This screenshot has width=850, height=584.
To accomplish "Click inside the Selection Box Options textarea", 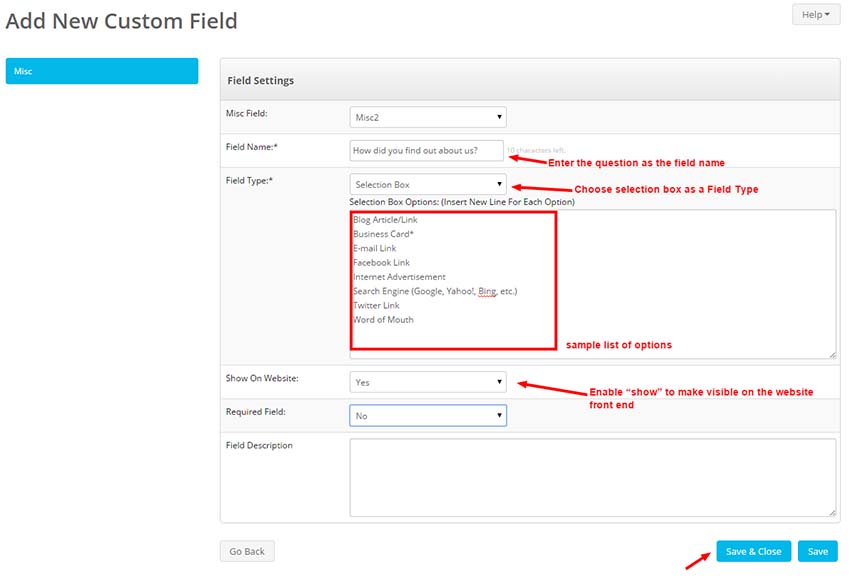I will [593, 284].
